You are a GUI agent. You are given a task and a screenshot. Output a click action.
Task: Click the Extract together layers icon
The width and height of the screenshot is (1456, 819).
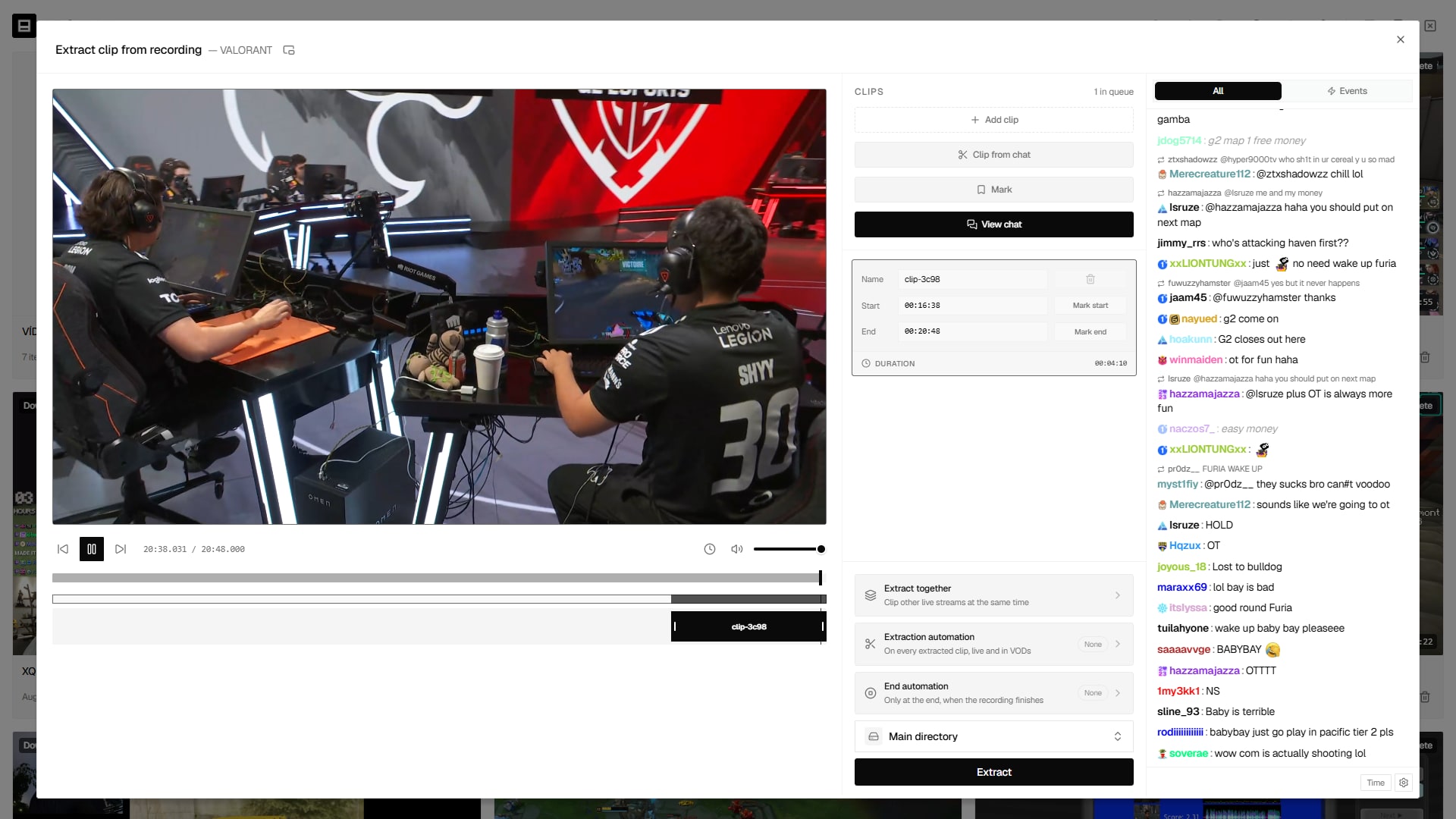point(871,595)
